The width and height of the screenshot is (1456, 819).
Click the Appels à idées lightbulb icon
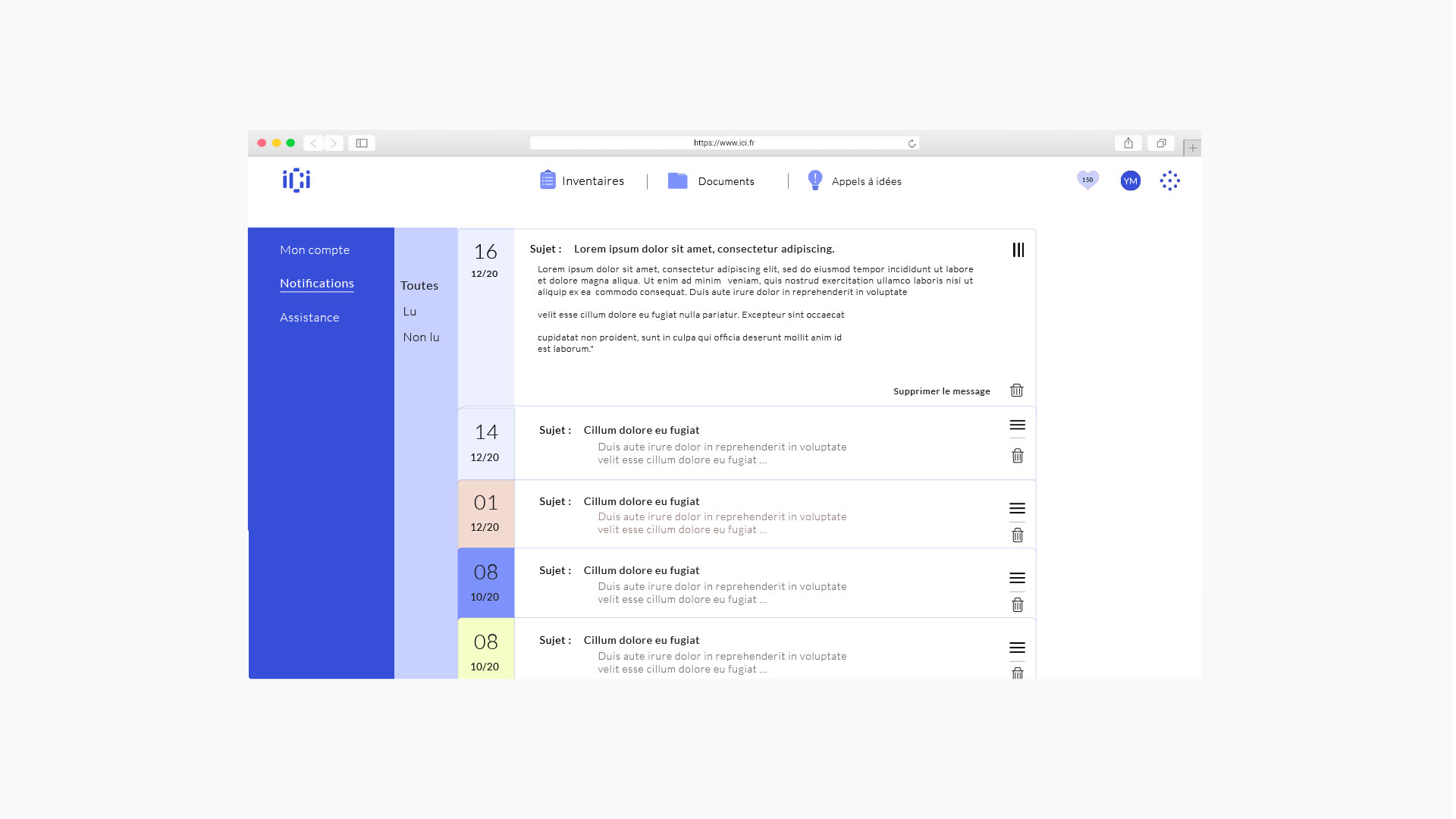(x=815, y=180)
